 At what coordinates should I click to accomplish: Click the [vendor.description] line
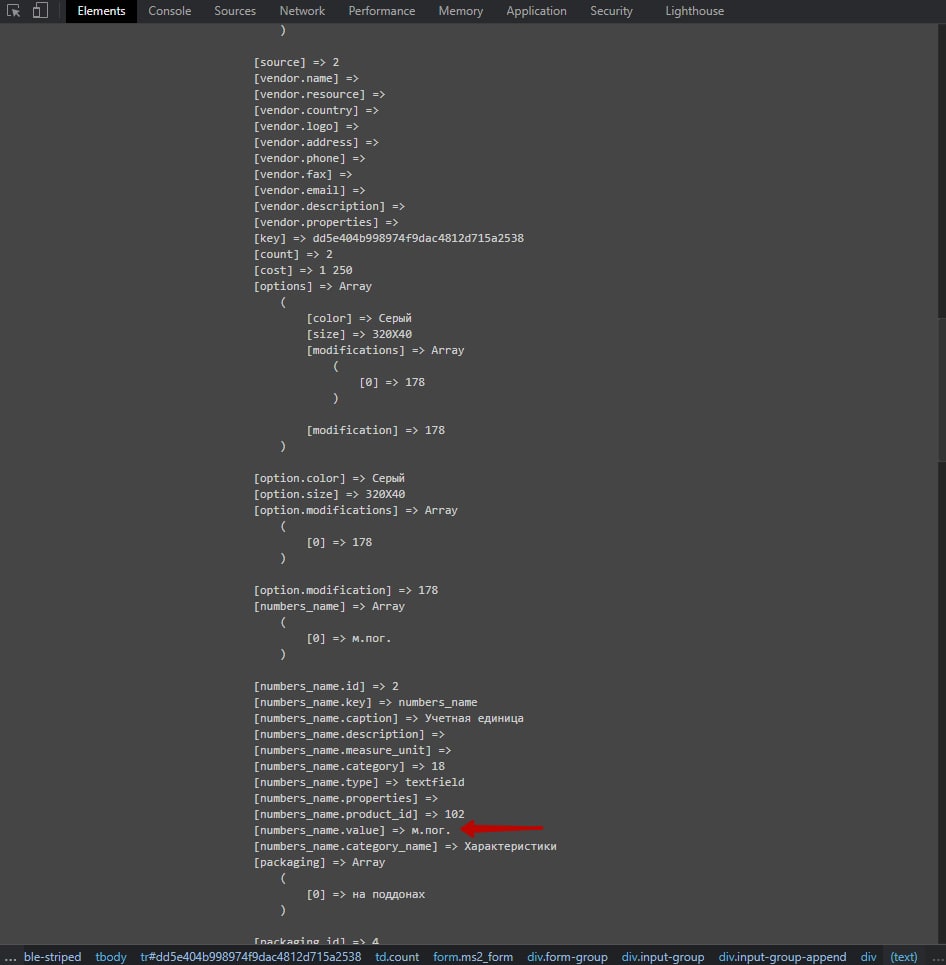pyautogui.click(x=329, y=206)
